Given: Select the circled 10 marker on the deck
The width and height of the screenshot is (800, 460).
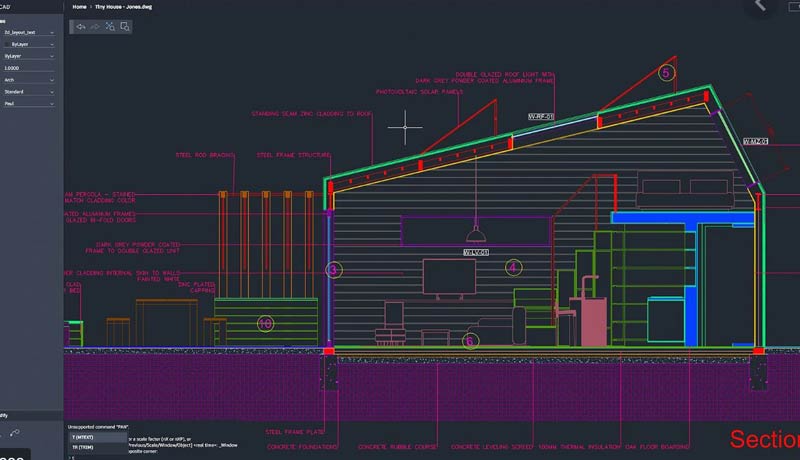Looking at the screenshot, I should tap(265, 323).
